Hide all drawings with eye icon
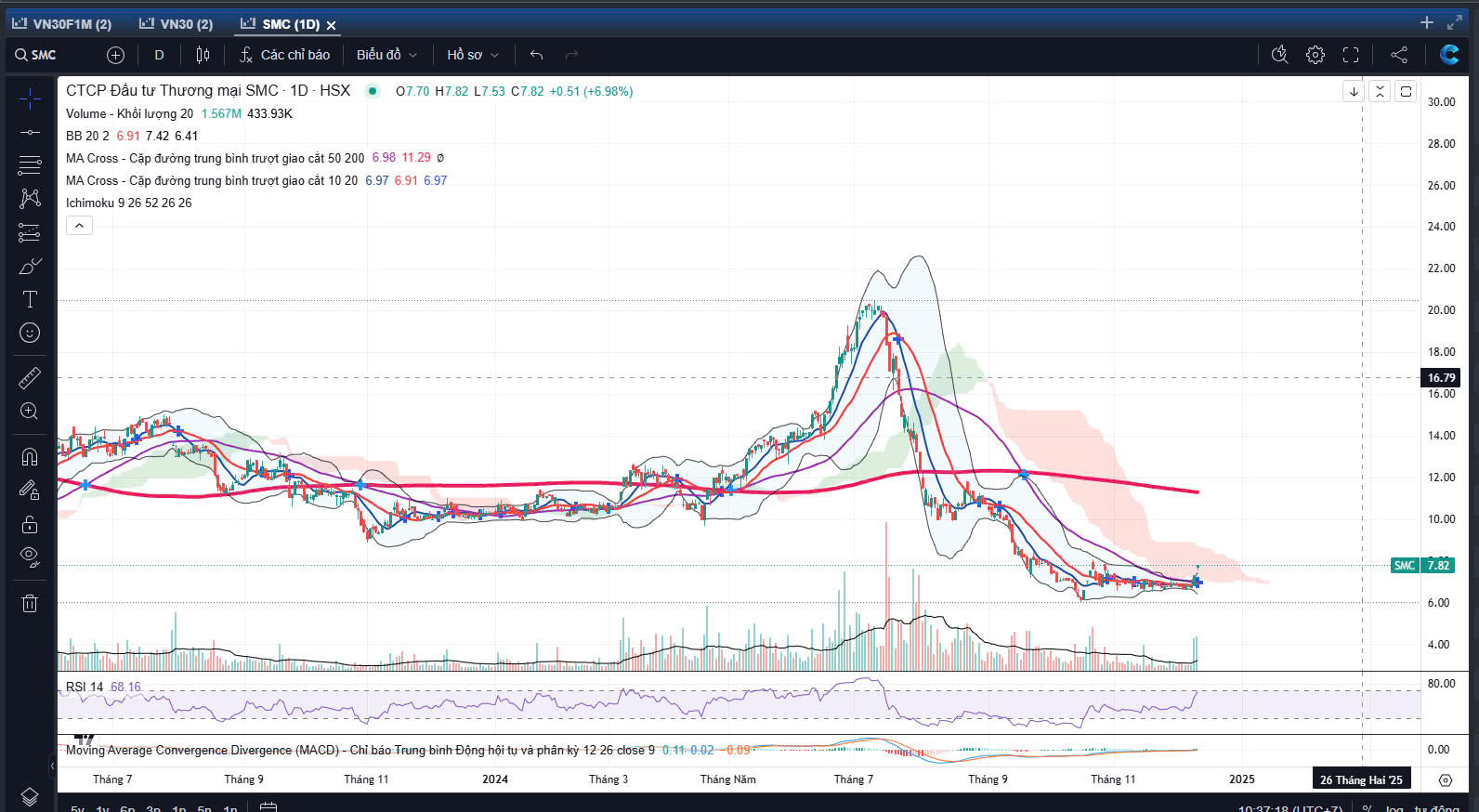Viewport: 1479px width, 812px height. 30,557
